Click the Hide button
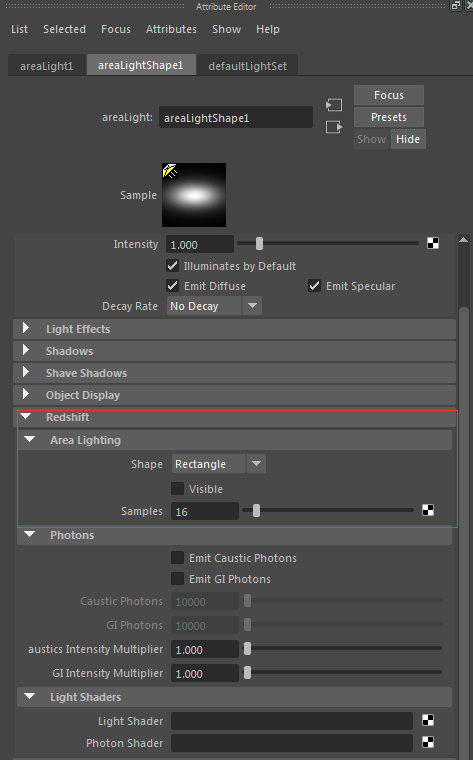The width and height of the screenshot is (473, 760). 408,139
